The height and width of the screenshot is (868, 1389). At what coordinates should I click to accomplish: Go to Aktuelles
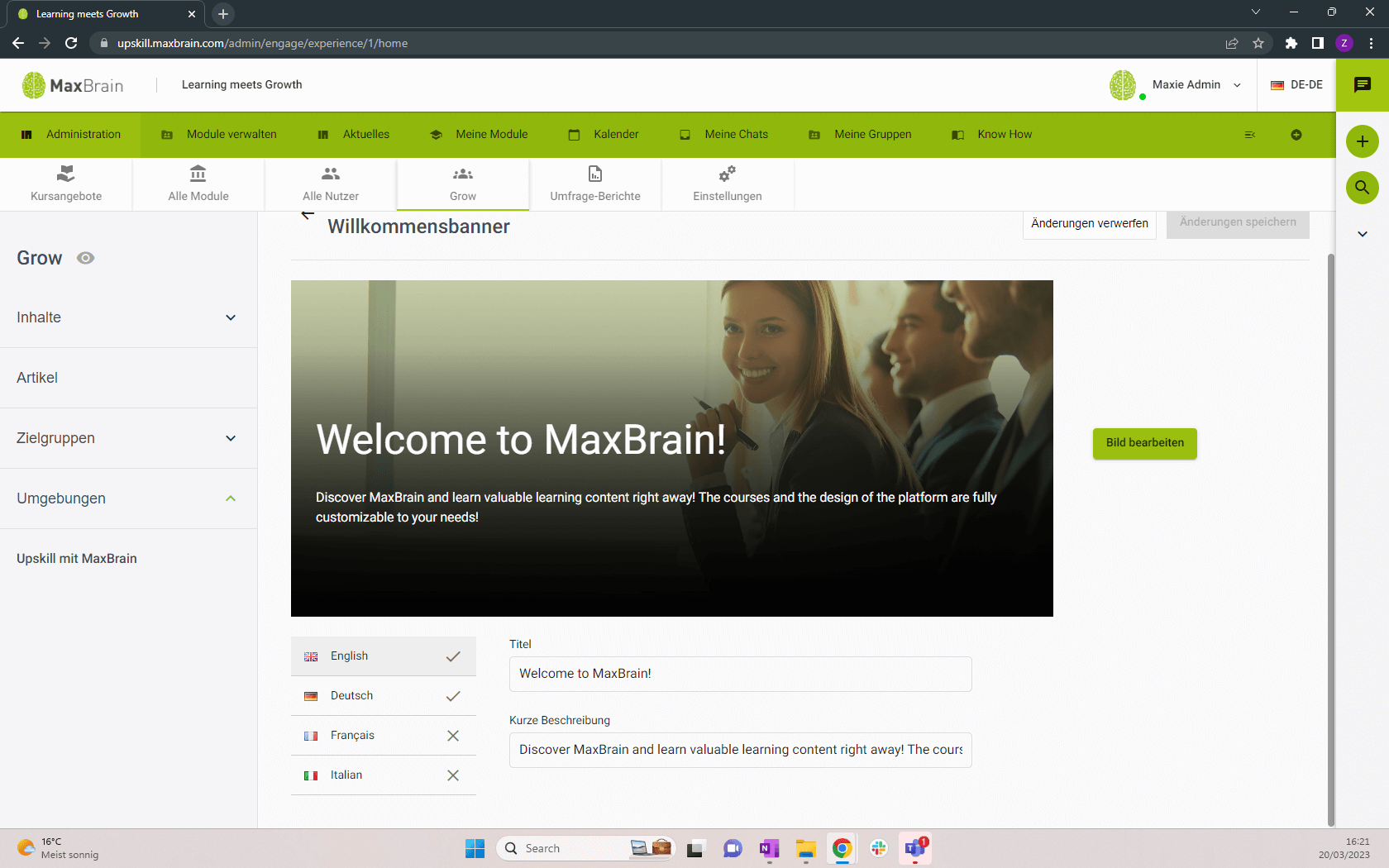354,134
